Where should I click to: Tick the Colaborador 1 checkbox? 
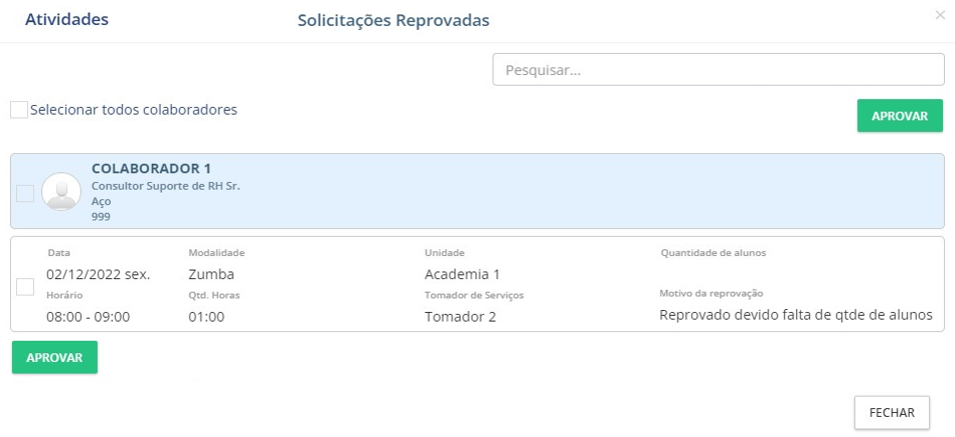25,193
